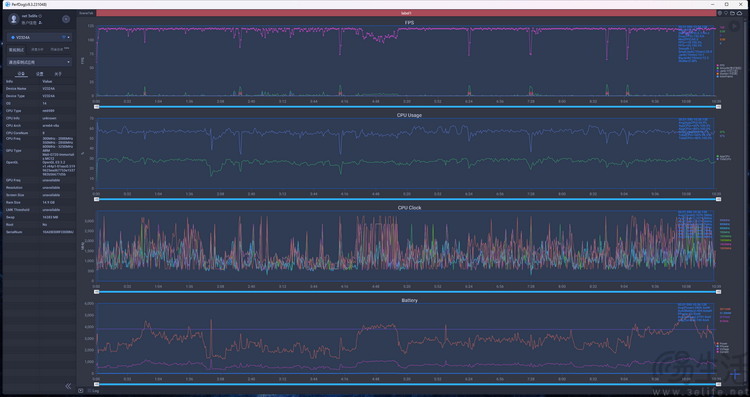This screenshot has height=397, width=750.
Task: Click the red label1 bar
Action: (406, 13)
